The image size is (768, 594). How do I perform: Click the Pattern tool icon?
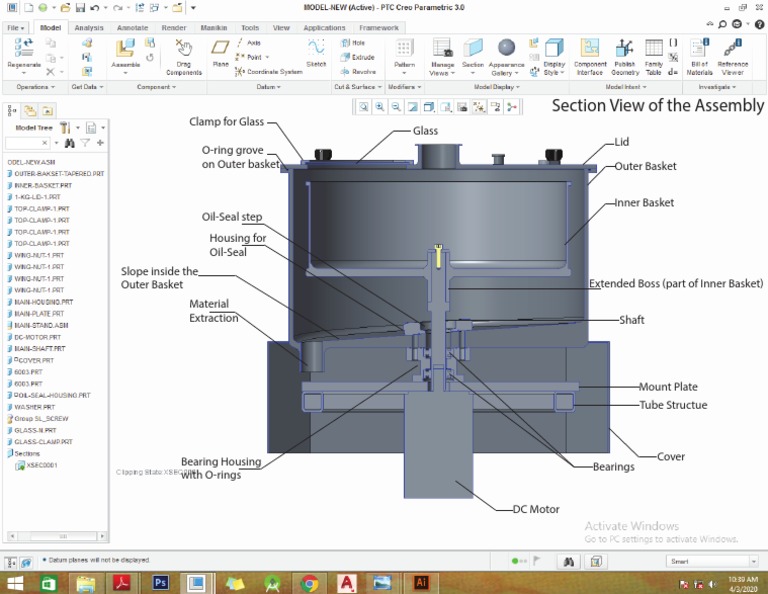tap(404, 48)
